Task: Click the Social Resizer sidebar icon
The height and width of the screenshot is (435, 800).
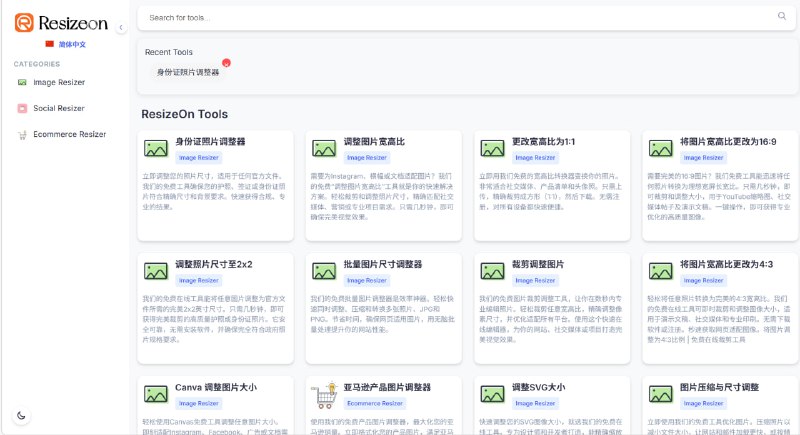Action: tap(22, 108)
